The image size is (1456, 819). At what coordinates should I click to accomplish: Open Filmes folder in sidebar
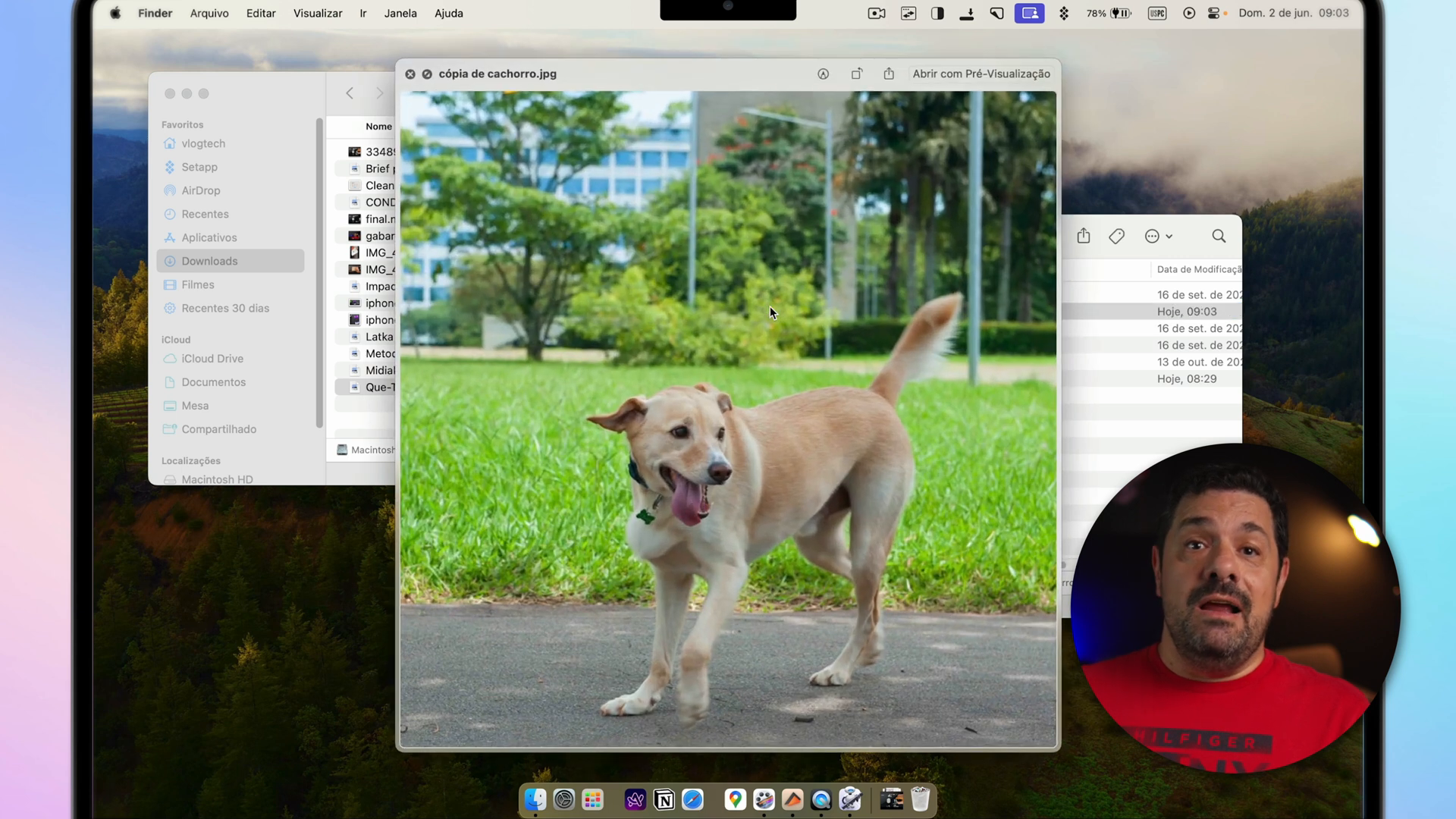click(198, 284)
